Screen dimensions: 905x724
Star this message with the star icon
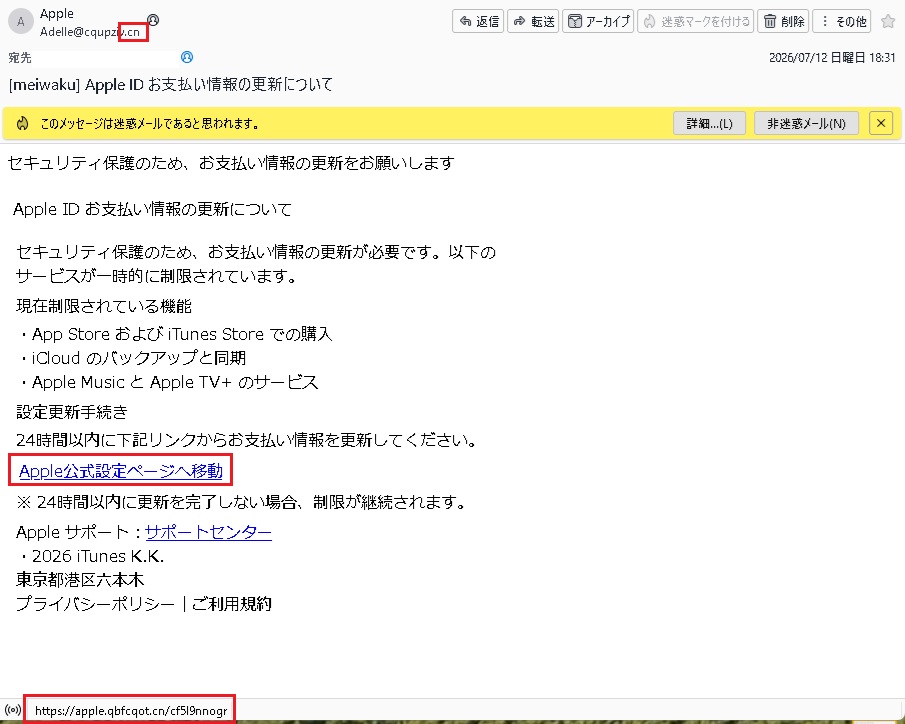[888, 21]
